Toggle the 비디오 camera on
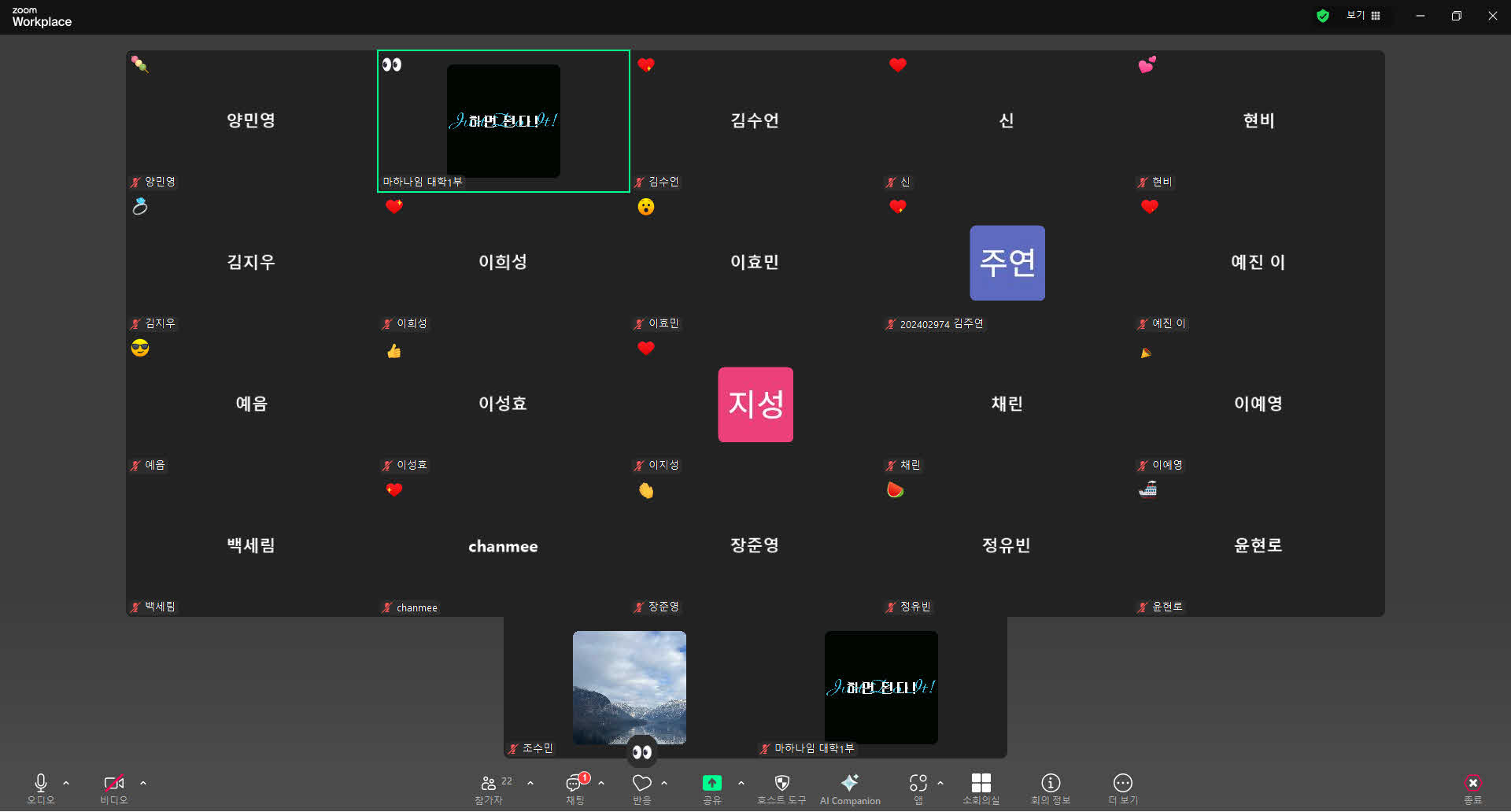Screen dimensions: 1511x812 (114, 783)
